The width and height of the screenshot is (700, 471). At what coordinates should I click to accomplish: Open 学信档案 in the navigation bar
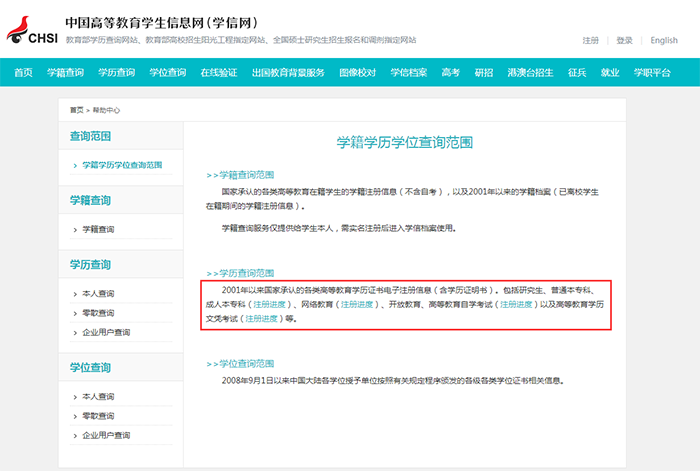pyautogui.click(x=409, y=73)
